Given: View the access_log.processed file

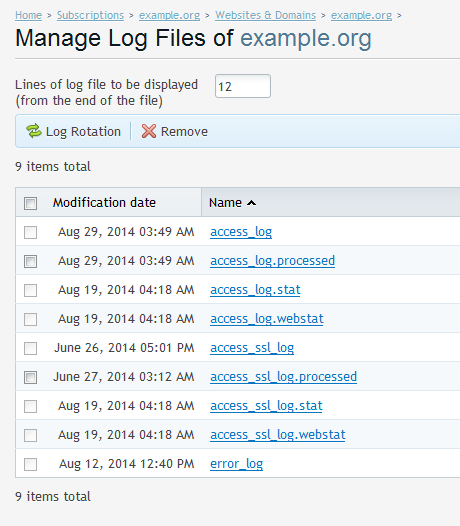Looking at the screenshot, I should click(272, 261).
